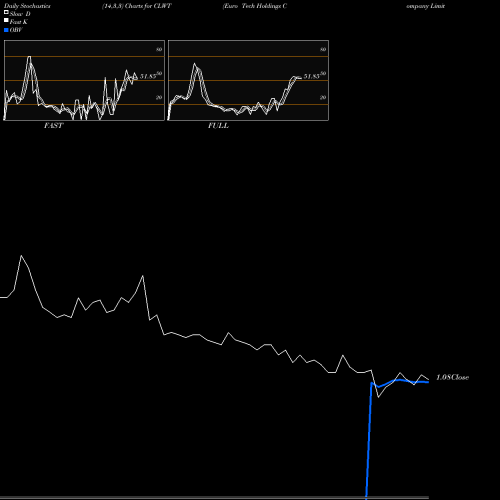
Task: Click the '1.08 Close' price label
Action: coord(452,377)
